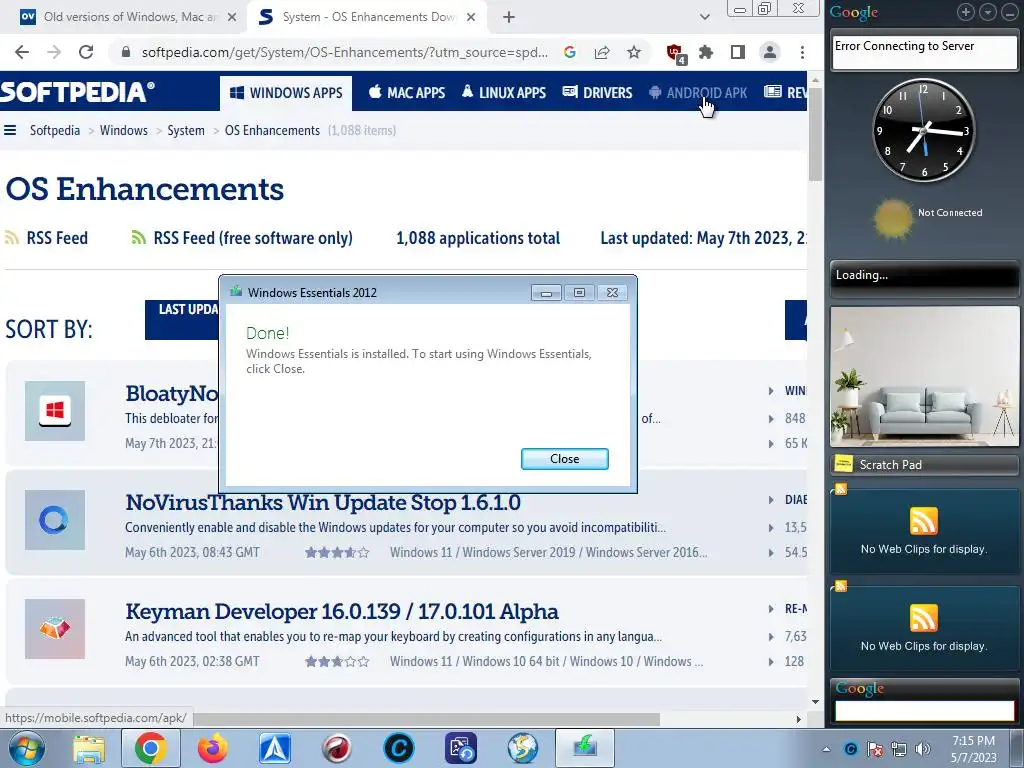Launch Firefox from the taskbar
This screenshot has height=768, width=1024.
pos(212,748)
